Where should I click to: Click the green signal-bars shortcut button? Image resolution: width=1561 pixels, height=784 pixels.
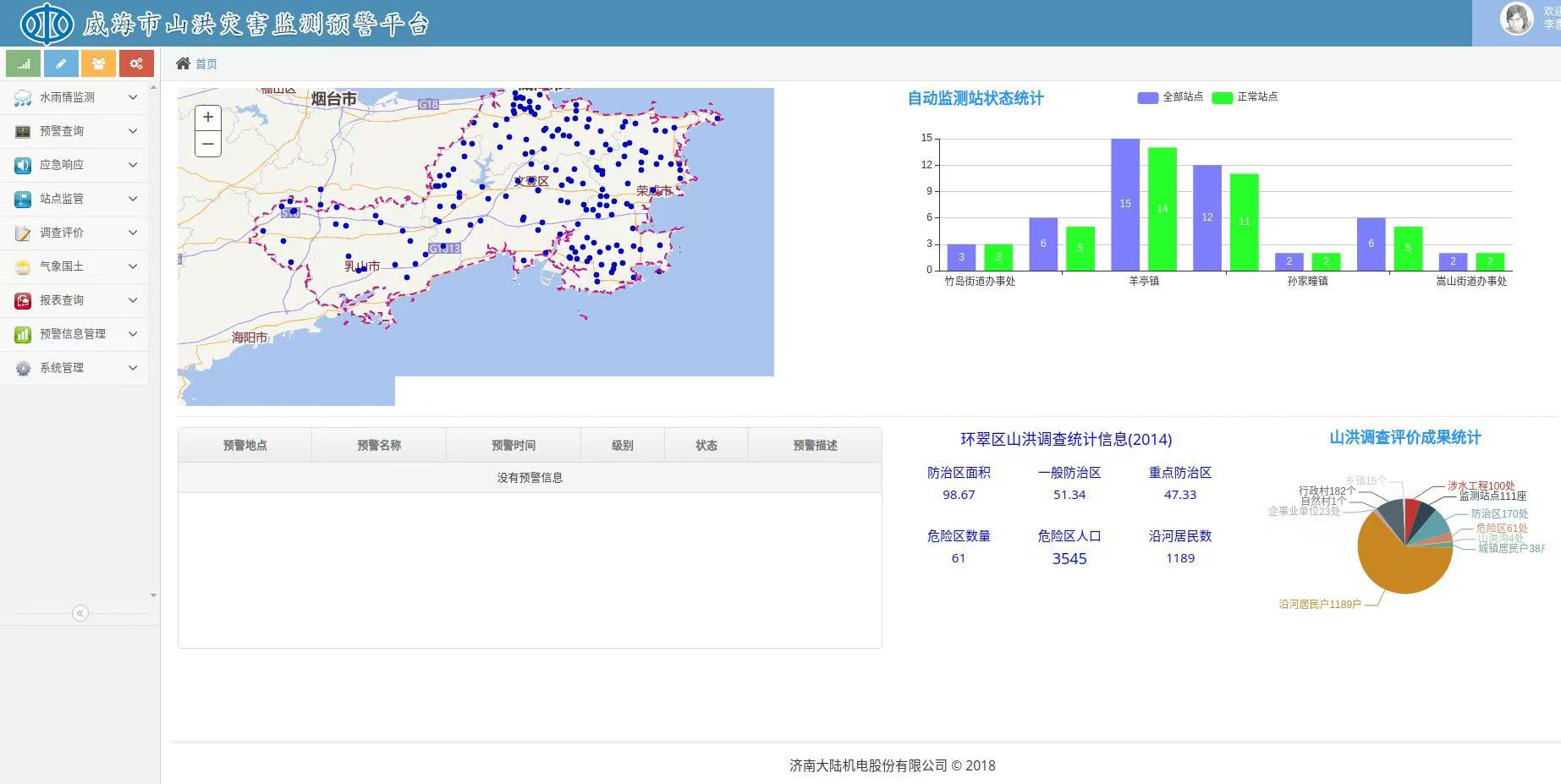(x=24, y=63)
